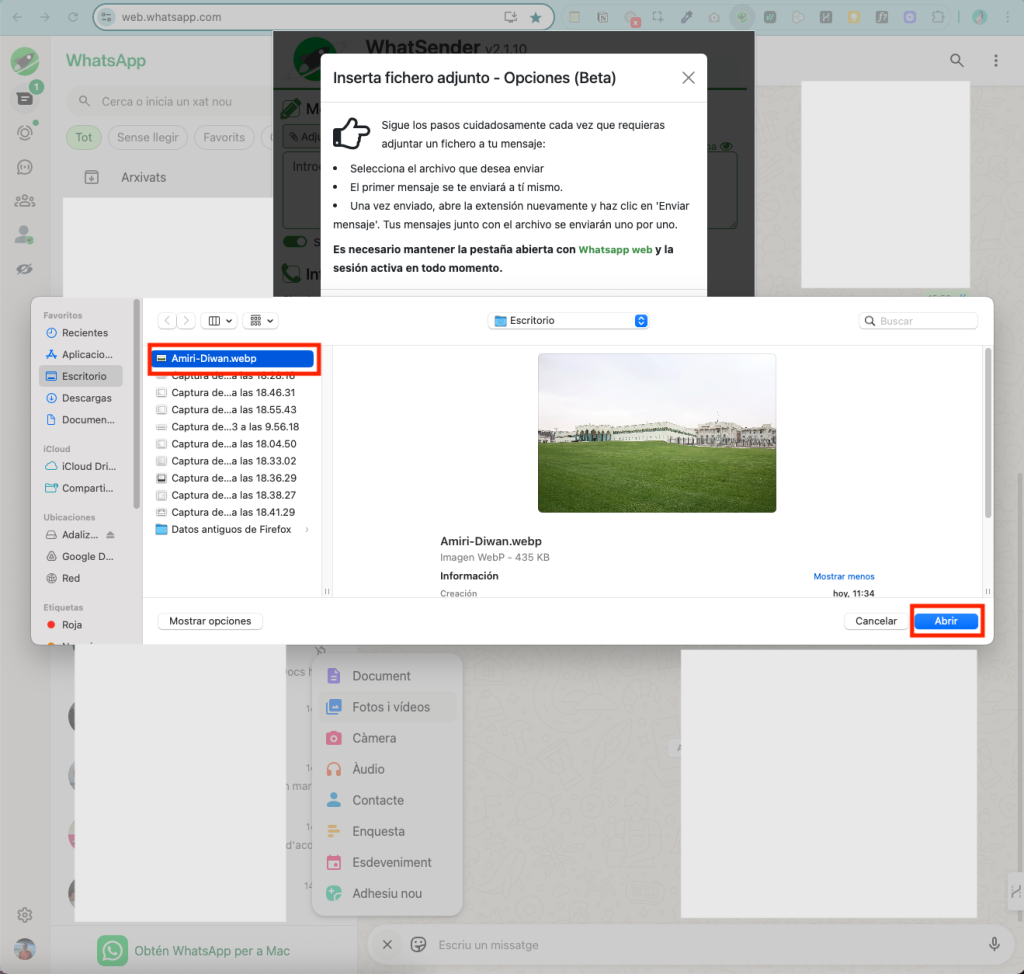Click the microphone voice message icon
Viewport: 1024px width, 974px height.
click(x=994, y=944)
